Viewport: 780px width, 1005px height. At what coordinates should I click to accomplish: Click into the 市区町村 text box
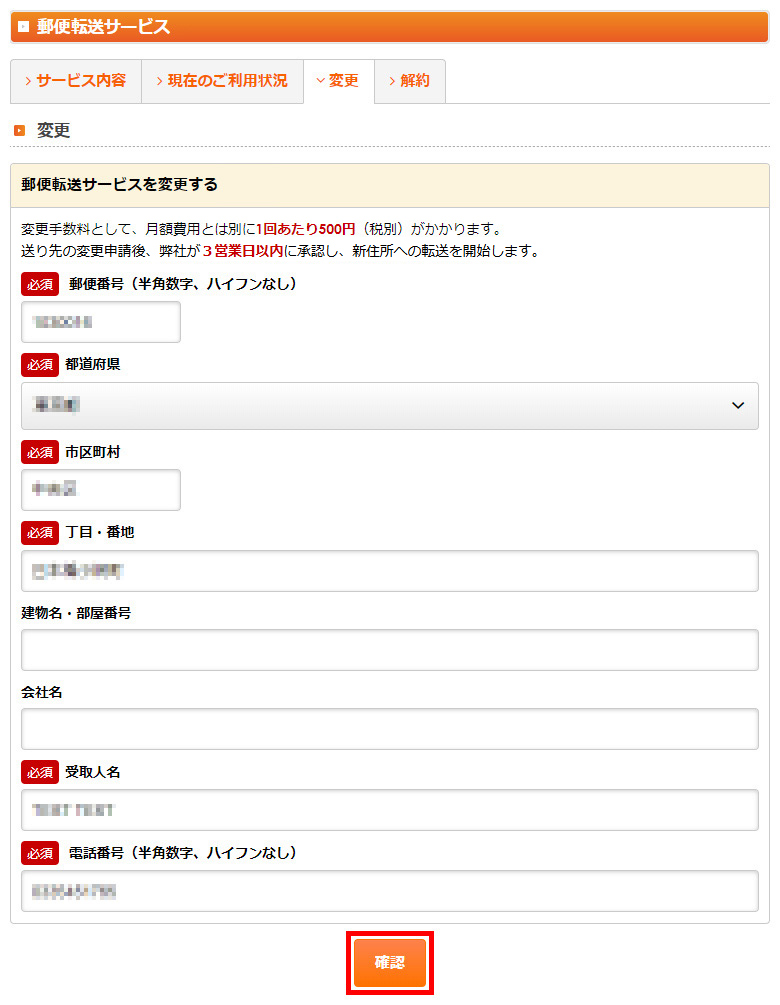pyautogui.click(x=101, y=490)
